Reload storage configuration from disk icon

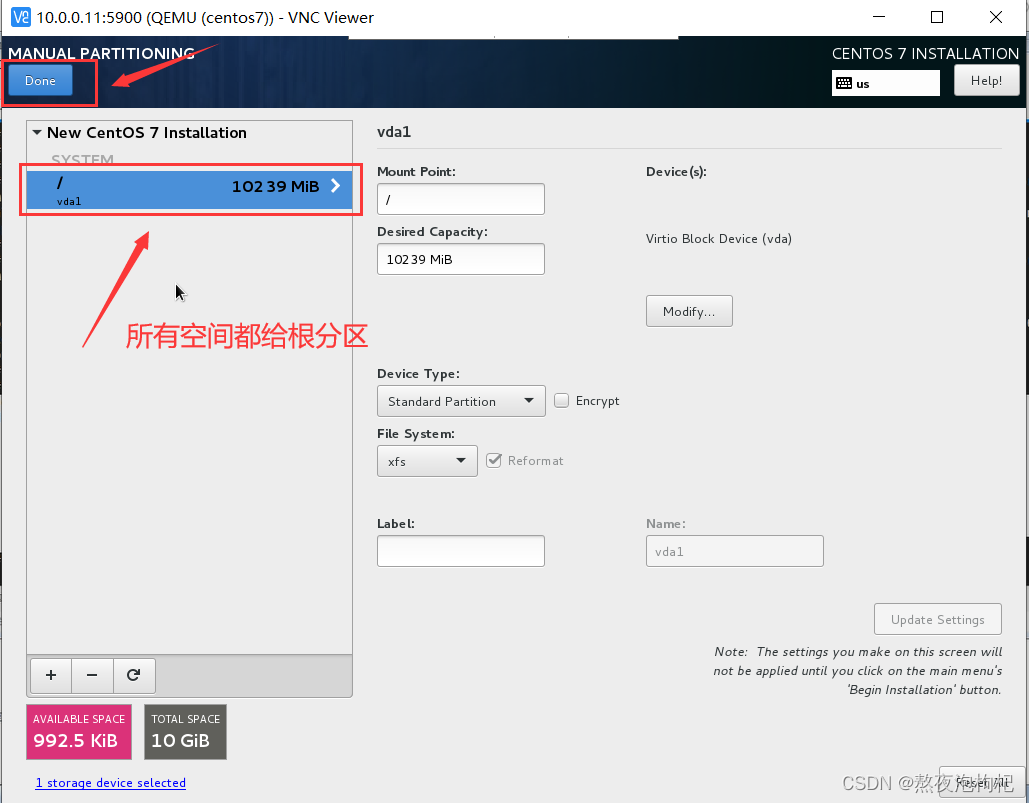tap(134, 675)
